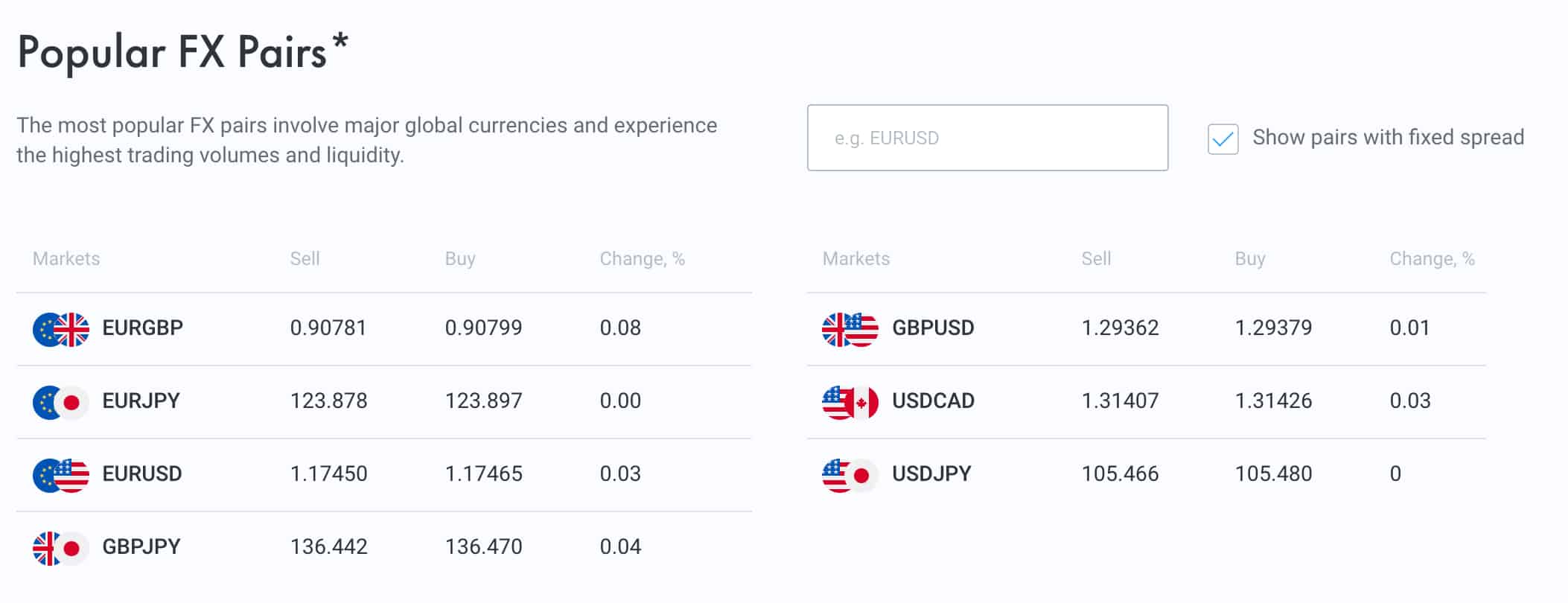1568x603 pixels.
Task: Click the left table Sell column header
Action: tap(305, 258)
